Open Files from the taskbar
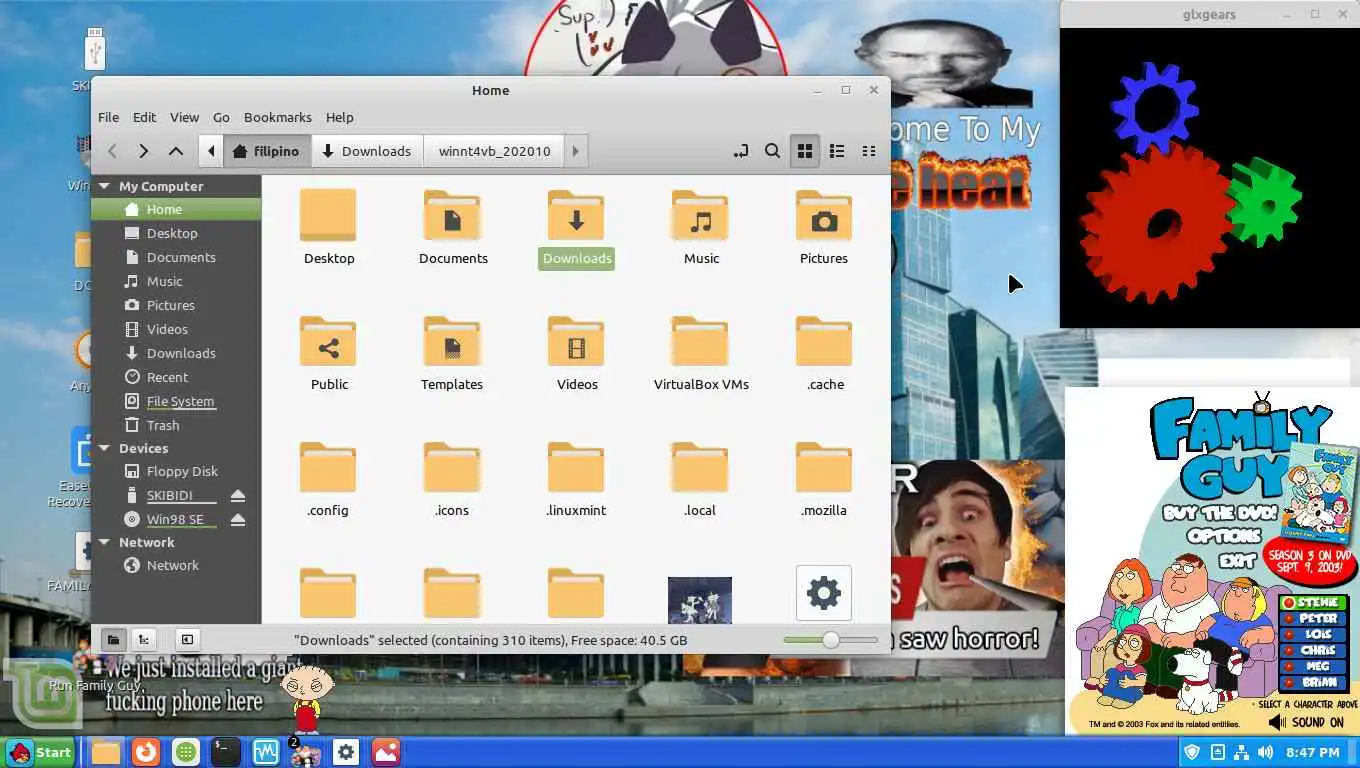Screen dimensions: 1360x768 tap(106, 752)
